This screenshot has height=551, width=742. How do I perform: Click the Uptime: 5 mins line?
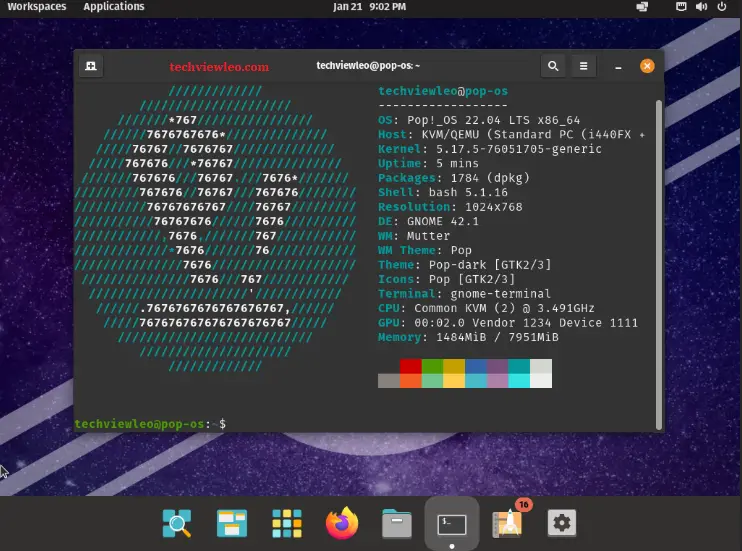point(428,163)
